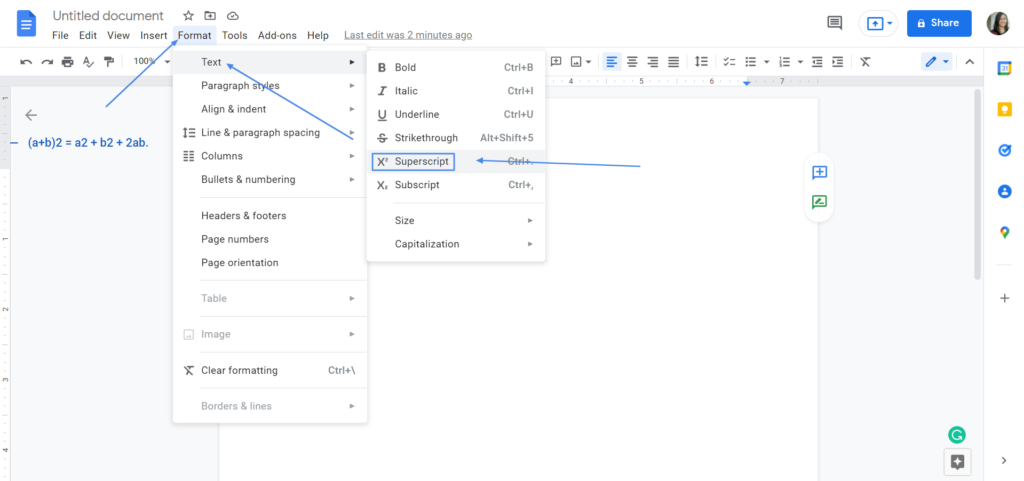
Task: Select Superscript from the Text submenu
Action: (x=422, y=161)
